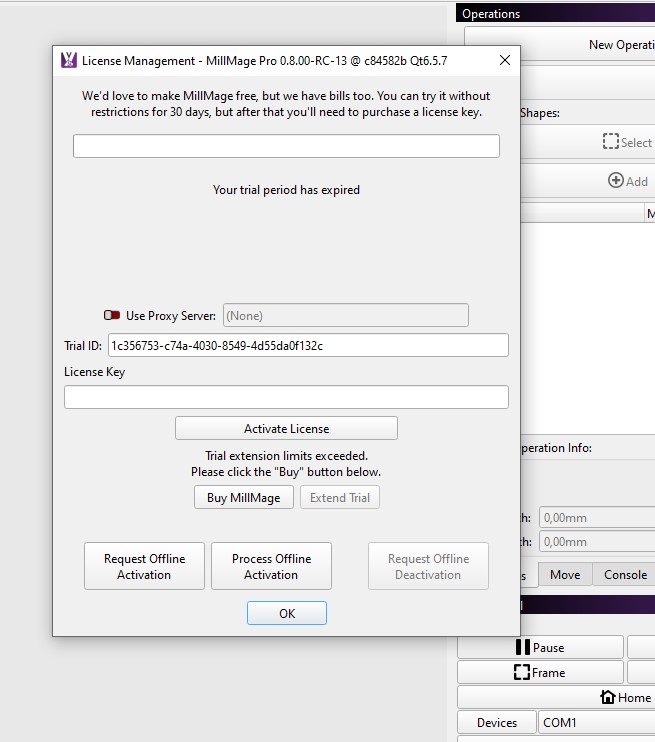Image resolution: width=655 pixels, height=742 pixels.
Task: Click the Extend Trial button
Action: (x=340, y=497)
